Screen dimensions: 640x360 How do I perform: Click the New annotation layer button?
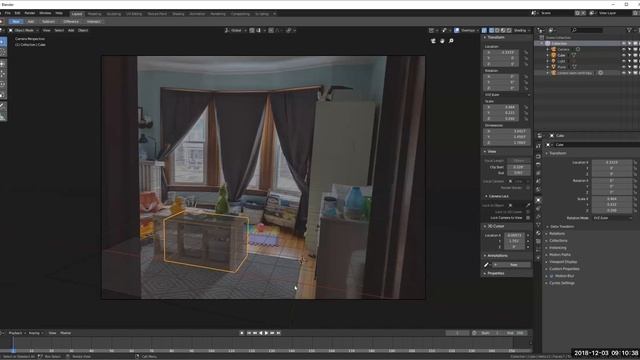click(x=513, y=265)
